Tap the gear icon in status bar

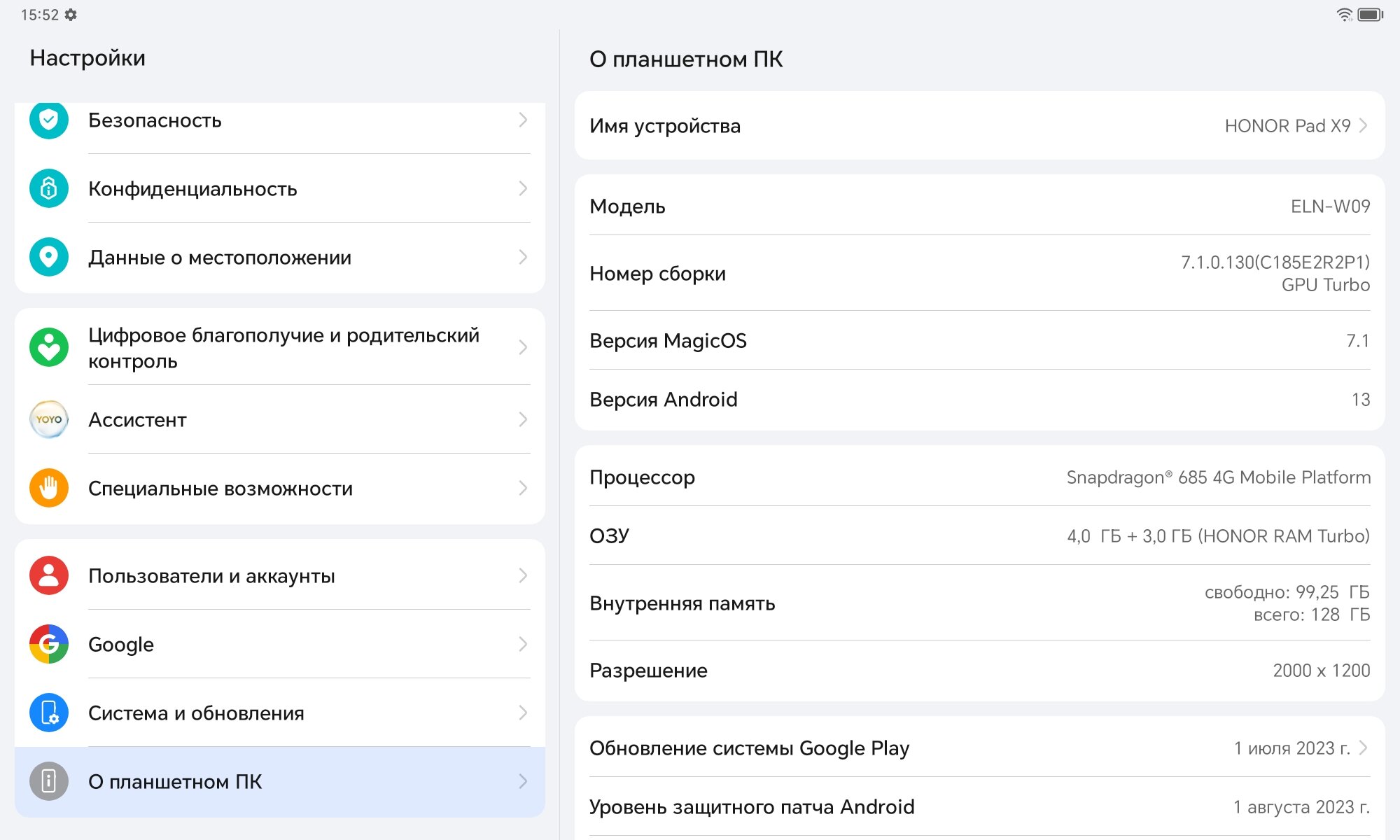tap(71, 15)
